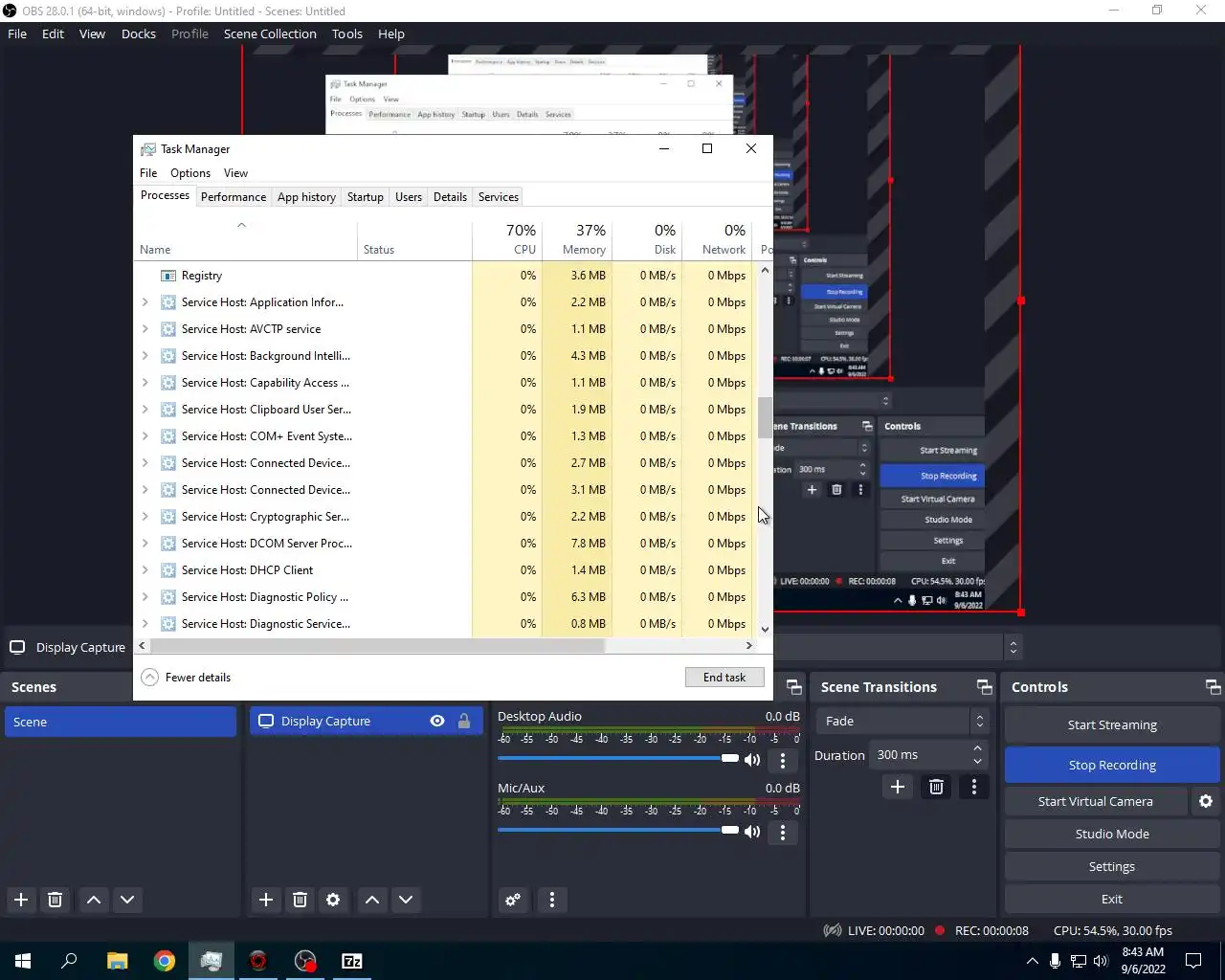Open Desktop Audio options dots menu
Screen dimensions: 1225x980
(x=783, y=761)
